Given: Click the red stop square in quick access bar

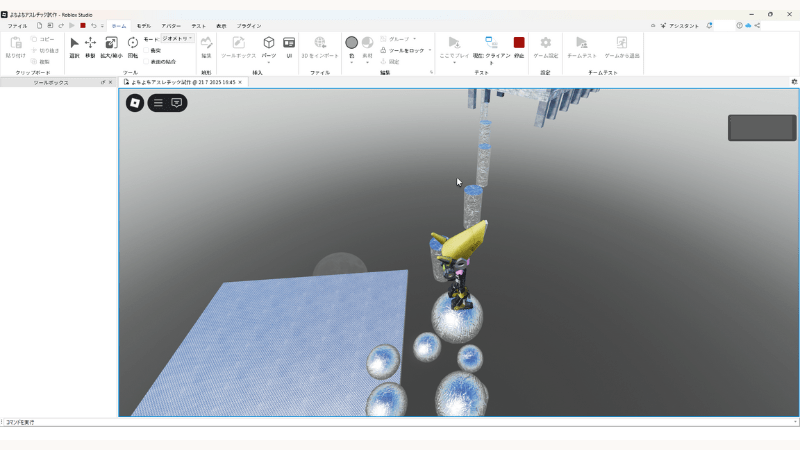Looking at the screenshot, I should click(x=83, y=26).
